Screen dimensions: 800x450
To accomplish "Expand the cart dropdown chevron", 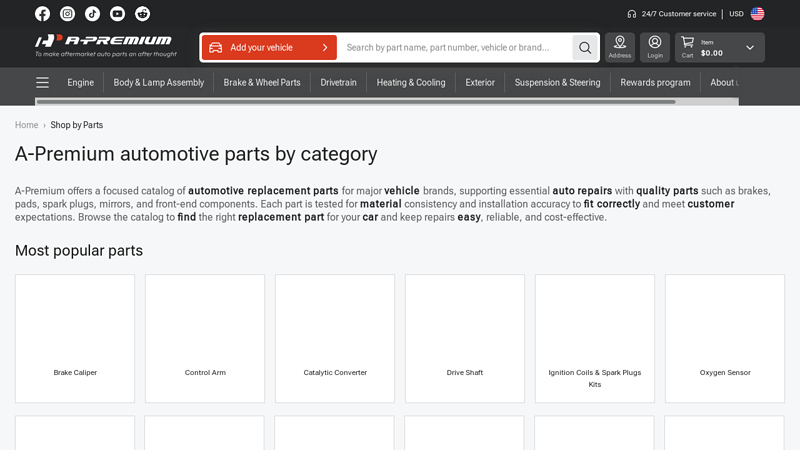I will pyautogui.click(x=750, y=47).
